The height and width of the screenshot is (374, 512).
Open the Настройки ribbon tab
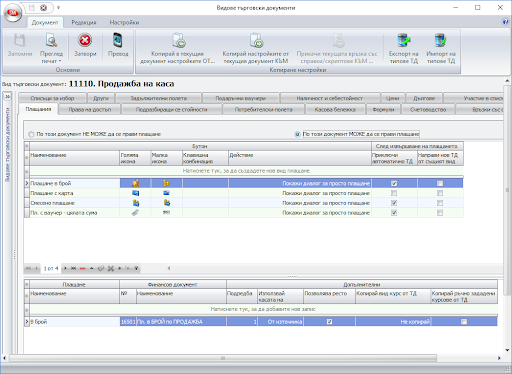[x=124, y=22]
